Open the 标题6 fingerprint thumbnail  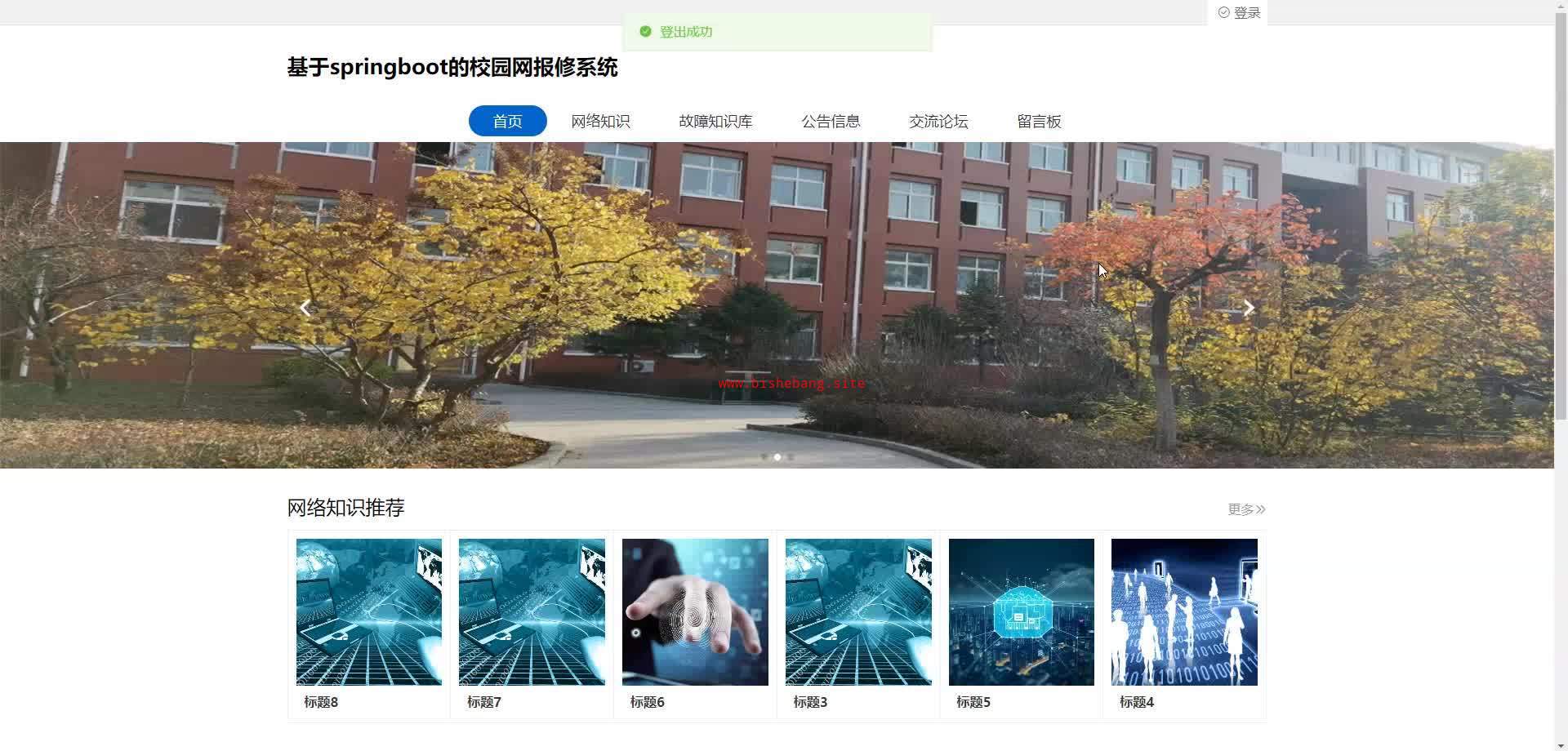[695, 611]
